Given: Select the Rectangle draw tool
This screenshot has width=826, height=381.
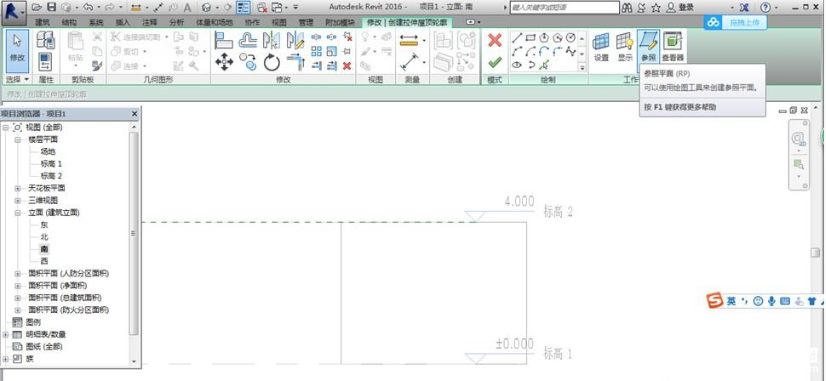Looking at the screenshot, I should coord(530,38).
